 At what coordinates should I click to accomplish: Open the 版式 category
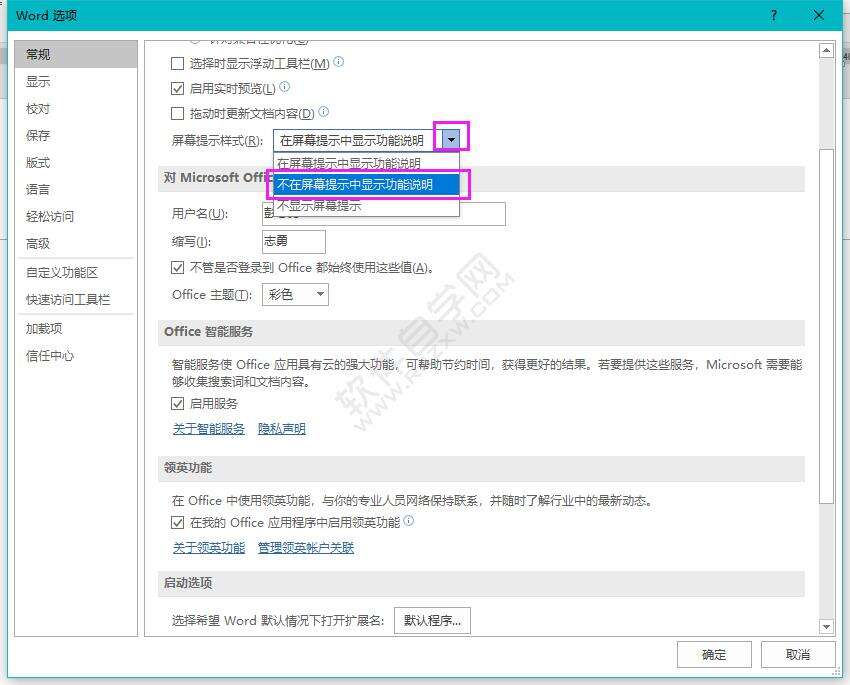(76, 163)
